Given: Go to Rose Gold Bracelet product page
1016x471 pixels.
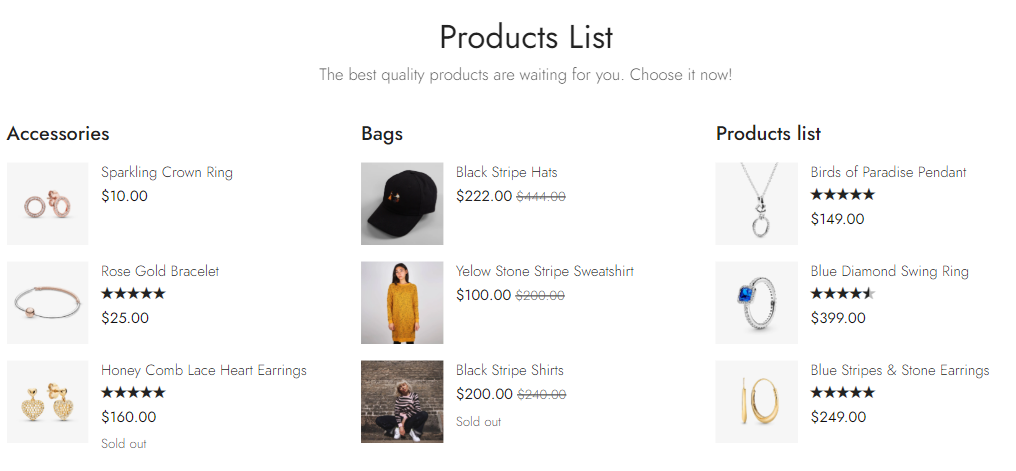Looking at the screenshot, I should tap(160, 271).
